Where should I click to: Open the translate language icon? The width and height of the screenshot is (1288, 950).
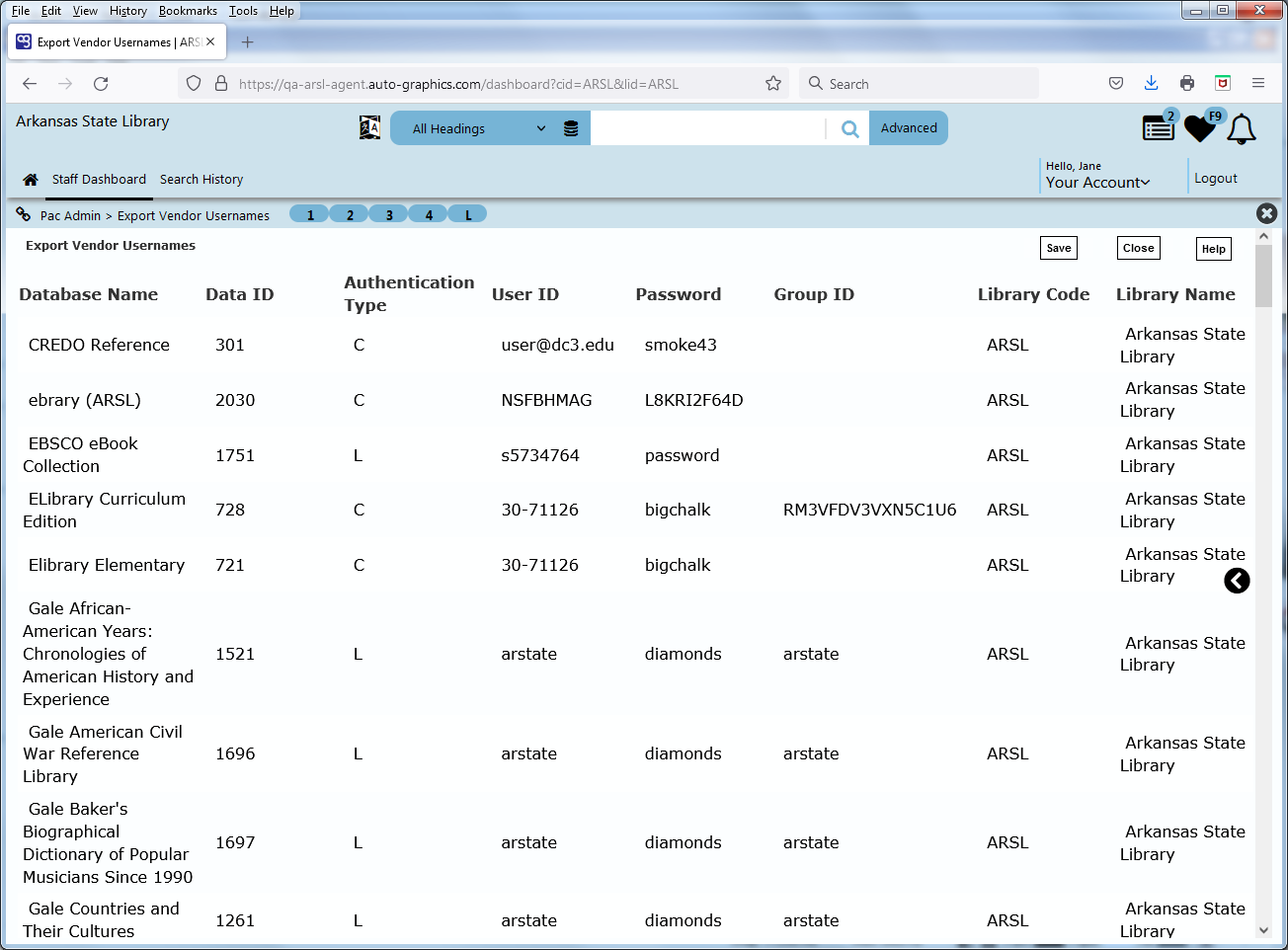pyautogui.click(x=369, y=127)
